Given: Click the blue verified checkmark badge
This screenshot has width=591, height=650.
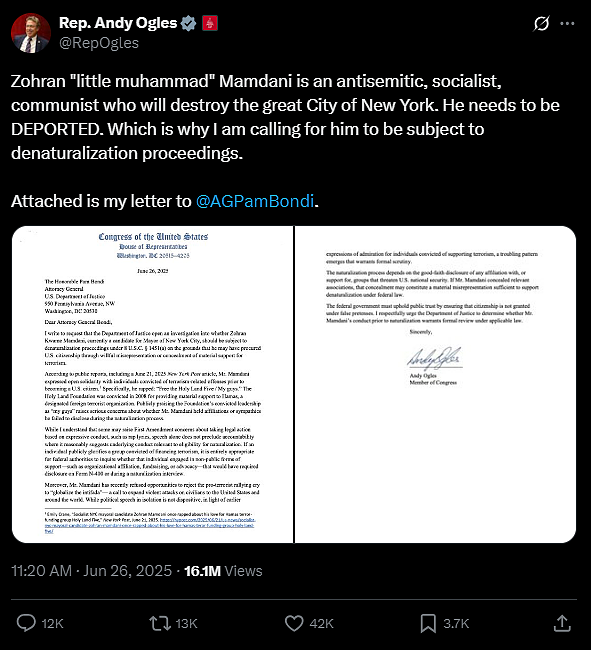Looking at the screenshot, I should [x=189, y=23].
